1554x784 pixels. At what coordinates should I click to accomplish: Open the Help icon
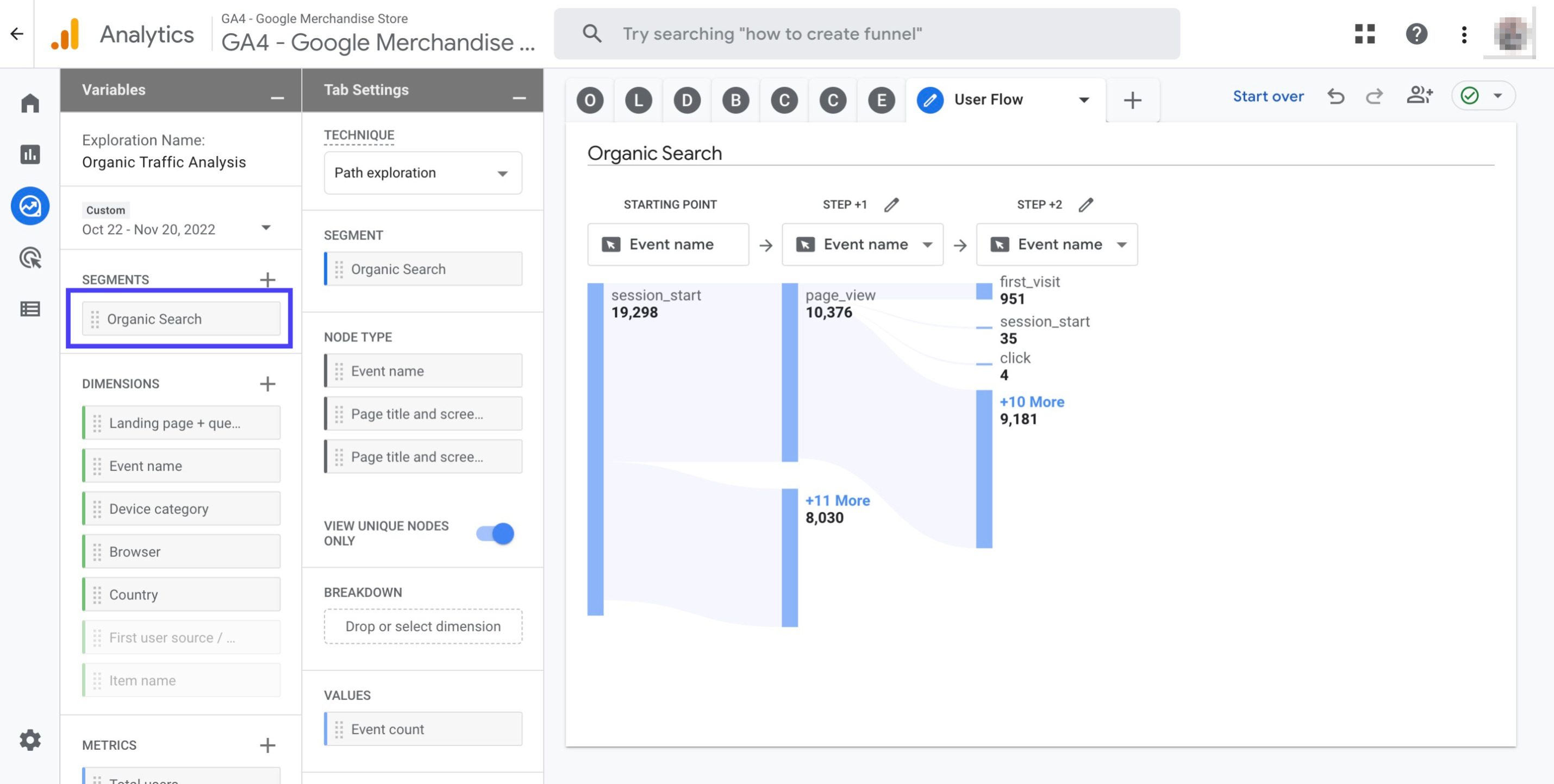[x=1416, y=34]
